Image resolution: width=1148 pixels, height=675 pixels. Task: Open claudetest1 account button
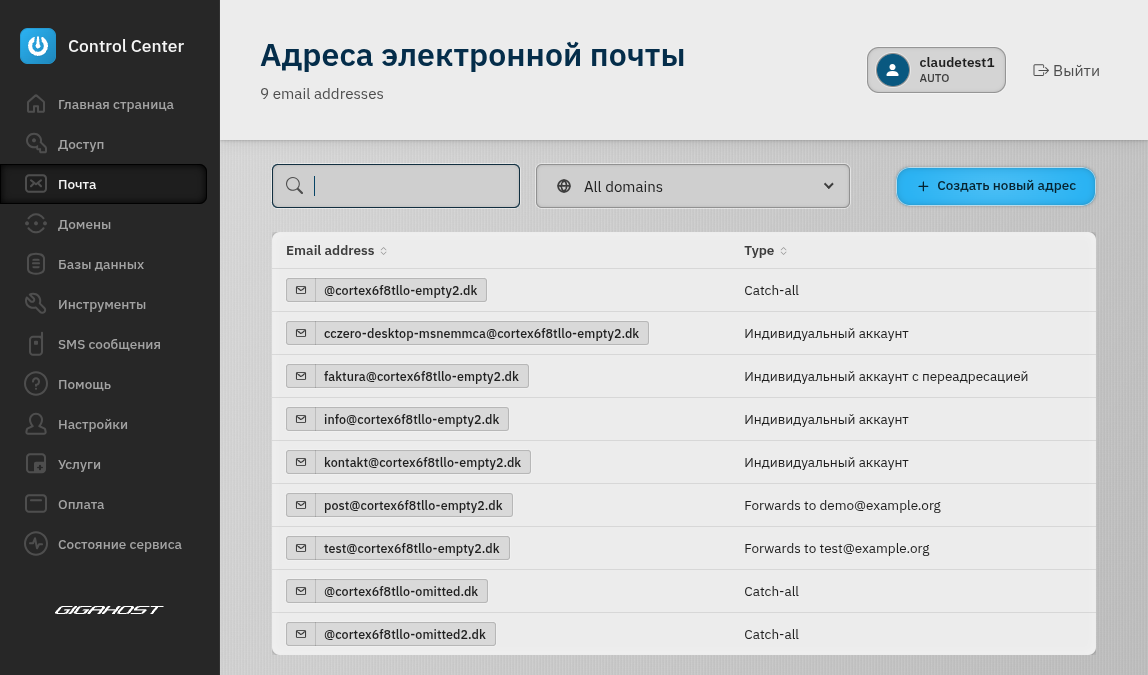(936, 70)
